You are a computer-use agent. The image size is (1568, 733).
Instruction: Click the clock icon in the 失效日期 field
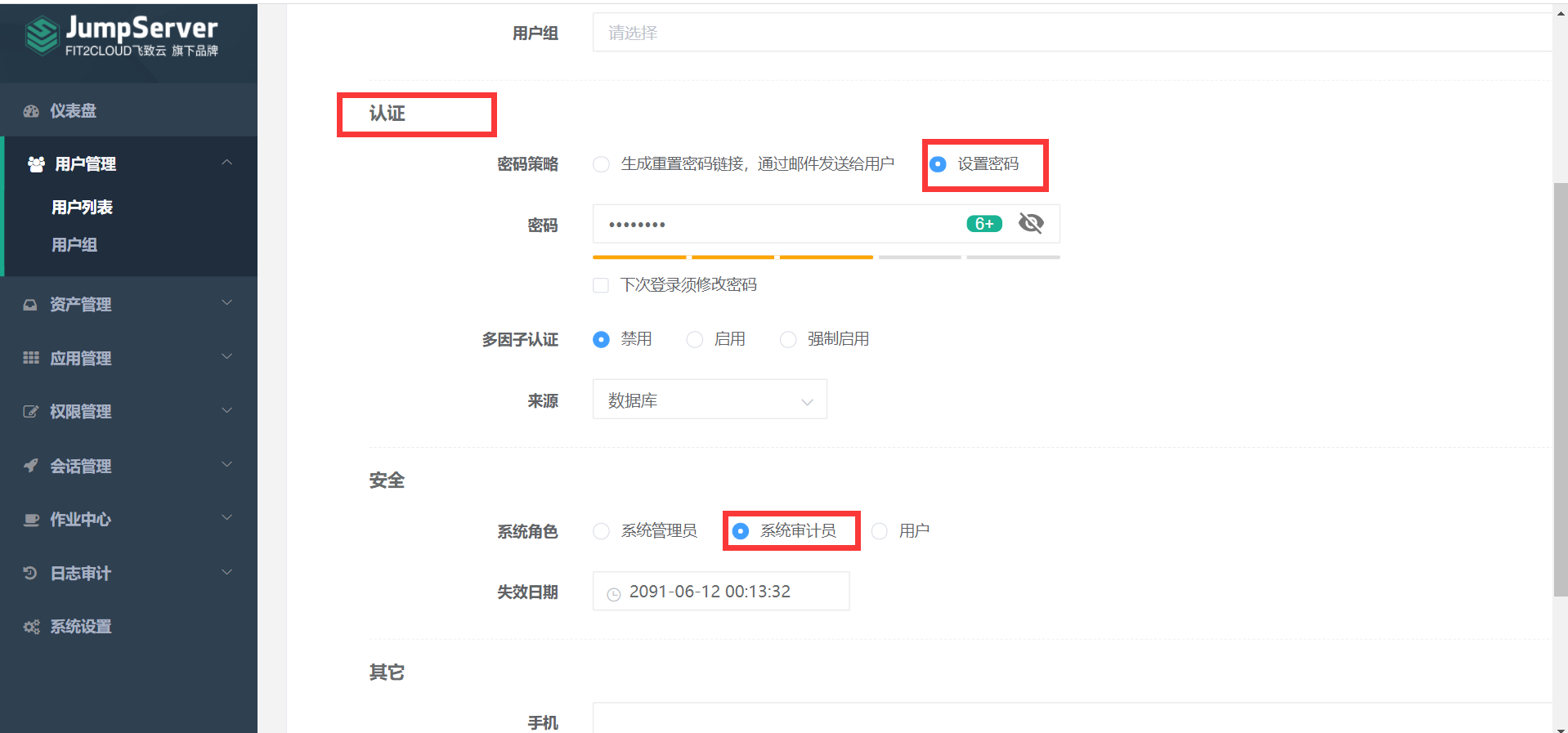click(614, 594)
